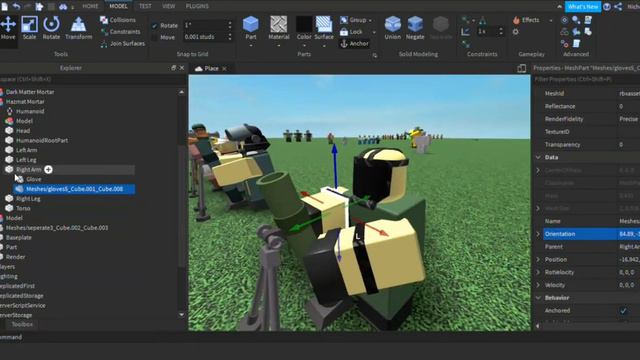This screenshot has height=360, width=640.
Task: Close the Place tab
Action: pyautogui.click(x=224, y=69)
